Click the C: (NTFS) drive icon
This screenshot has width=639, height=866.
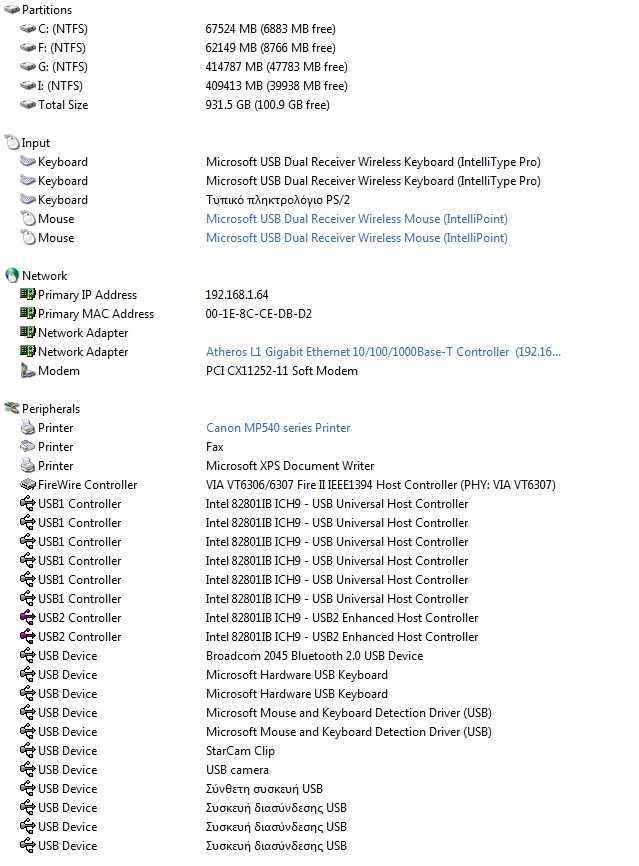(28, 28)
